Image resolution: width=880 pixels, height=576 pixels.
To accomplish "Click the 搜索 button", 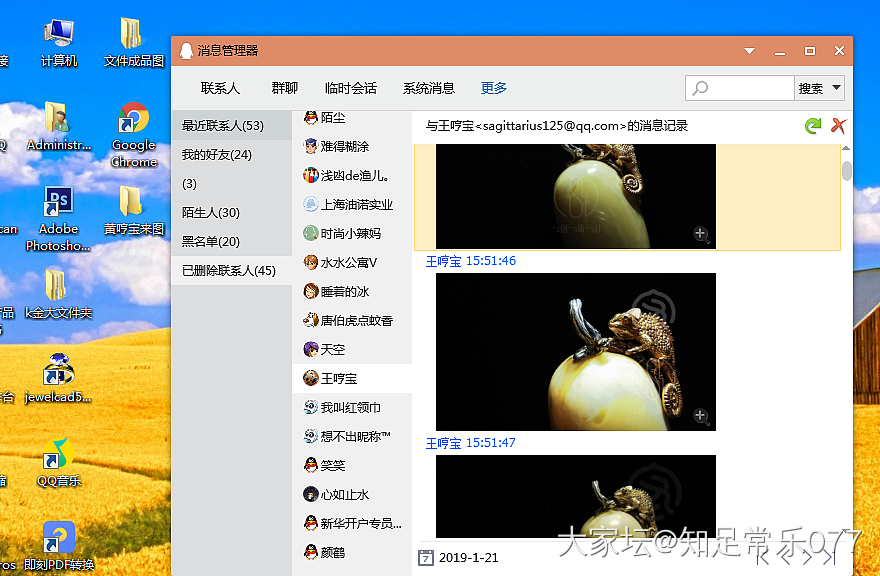I will [x=810, y=88].
